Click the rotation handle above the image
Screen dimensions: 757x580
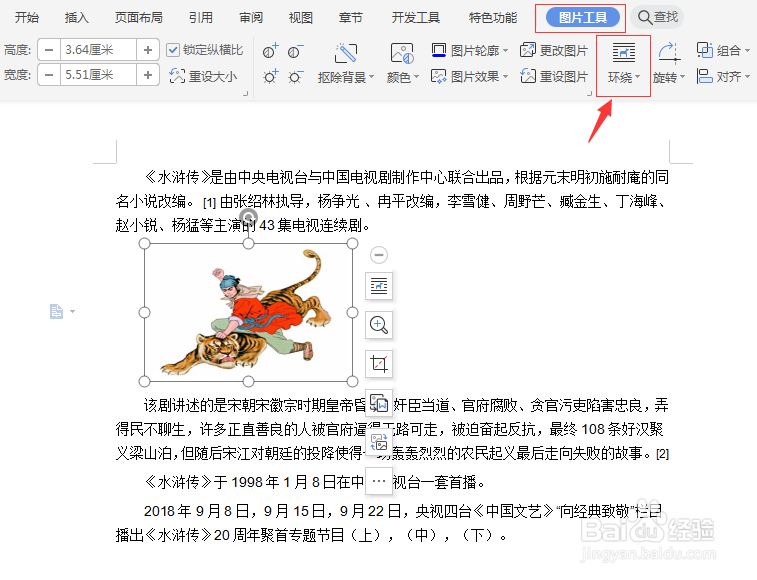pos(249,217)
